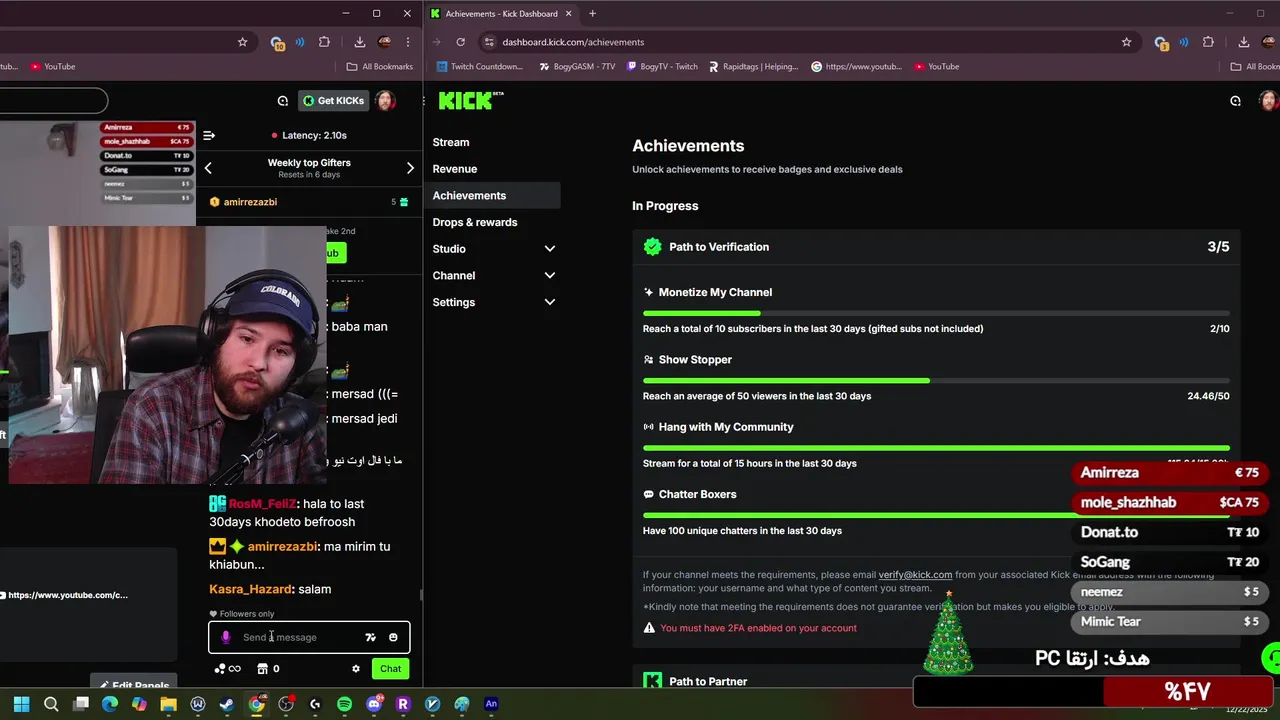The image size is (1280, 720).
Task: Click Path to Verification card header
Action: pyautogui.click(x=936, y=247)
